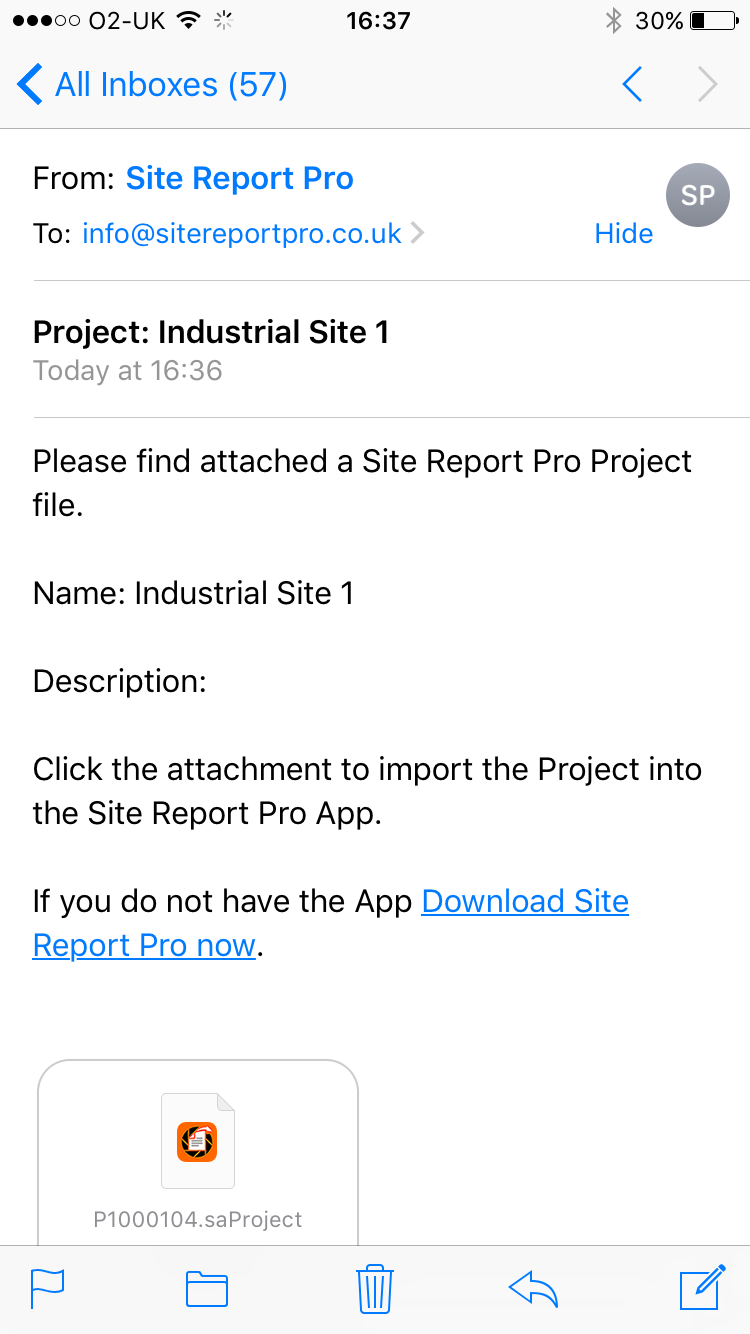The width and height of the screenshot is (750, 1334).
Task: Tap the reply arrow icon
Action: click(x=533, y=1288)
